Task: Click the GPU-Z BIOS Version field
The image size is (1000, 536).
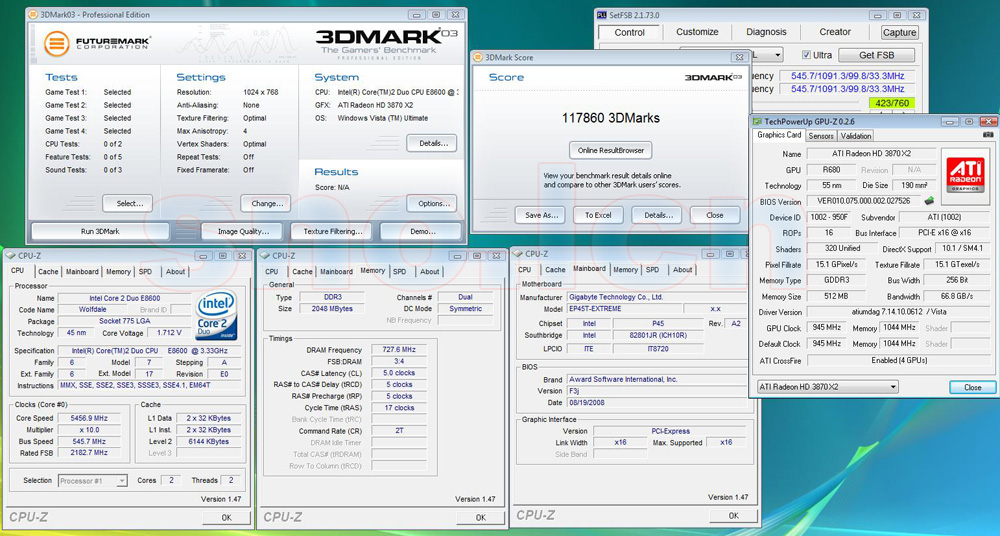Action: pyautogui.click(x=864, y=201)
